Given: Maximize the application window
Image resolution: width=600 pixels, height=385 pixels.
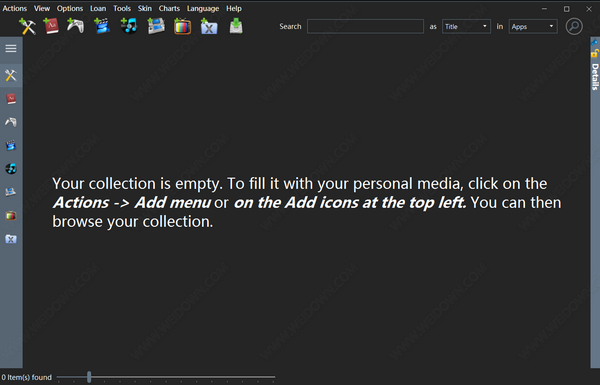Looking at the screenshot, I should pos(566,9).
